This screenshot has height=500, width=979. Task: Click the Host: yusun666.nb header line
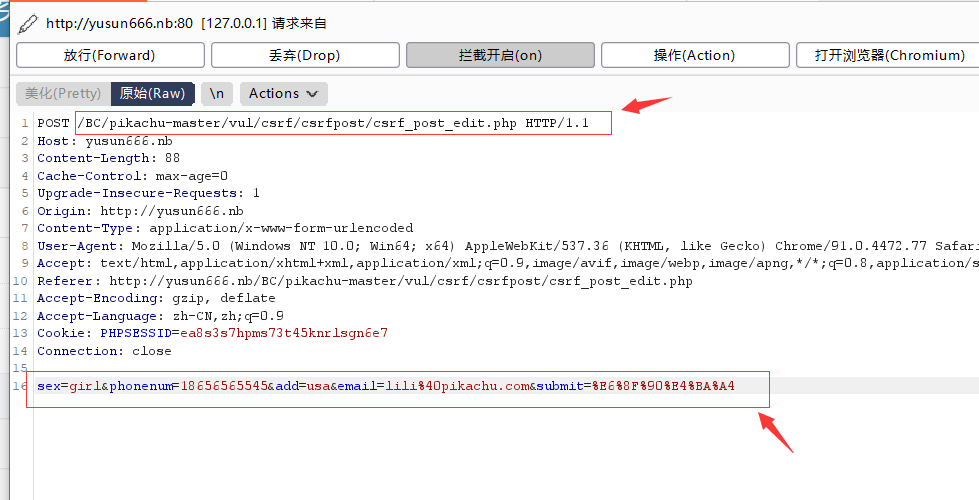pos(105,141)
